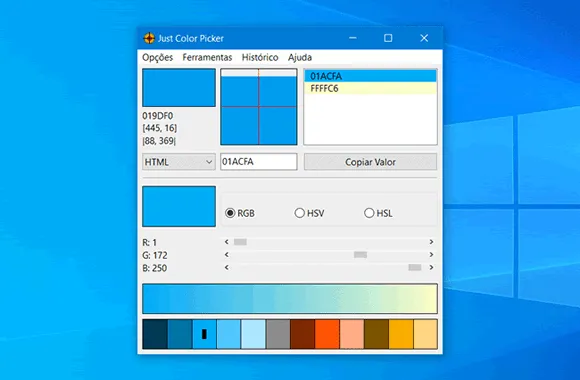Pick the peach palette swatch
The height and width of the screenshot is (380, 580).
pyautogui.click(x=352, y=334)
